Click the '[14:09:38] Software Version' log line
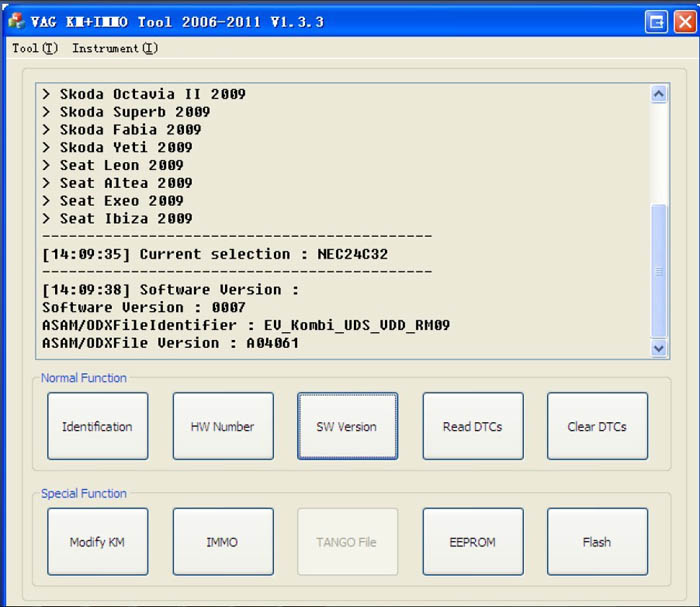 click(x=171, y=290)
